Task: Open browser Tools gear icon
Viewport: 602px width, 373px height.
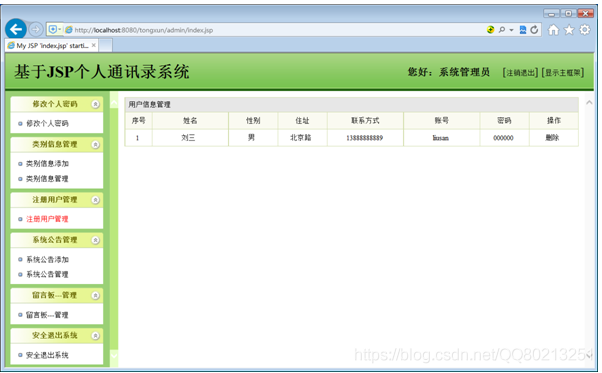Action: pyautogui.click(x=585, y=30)
